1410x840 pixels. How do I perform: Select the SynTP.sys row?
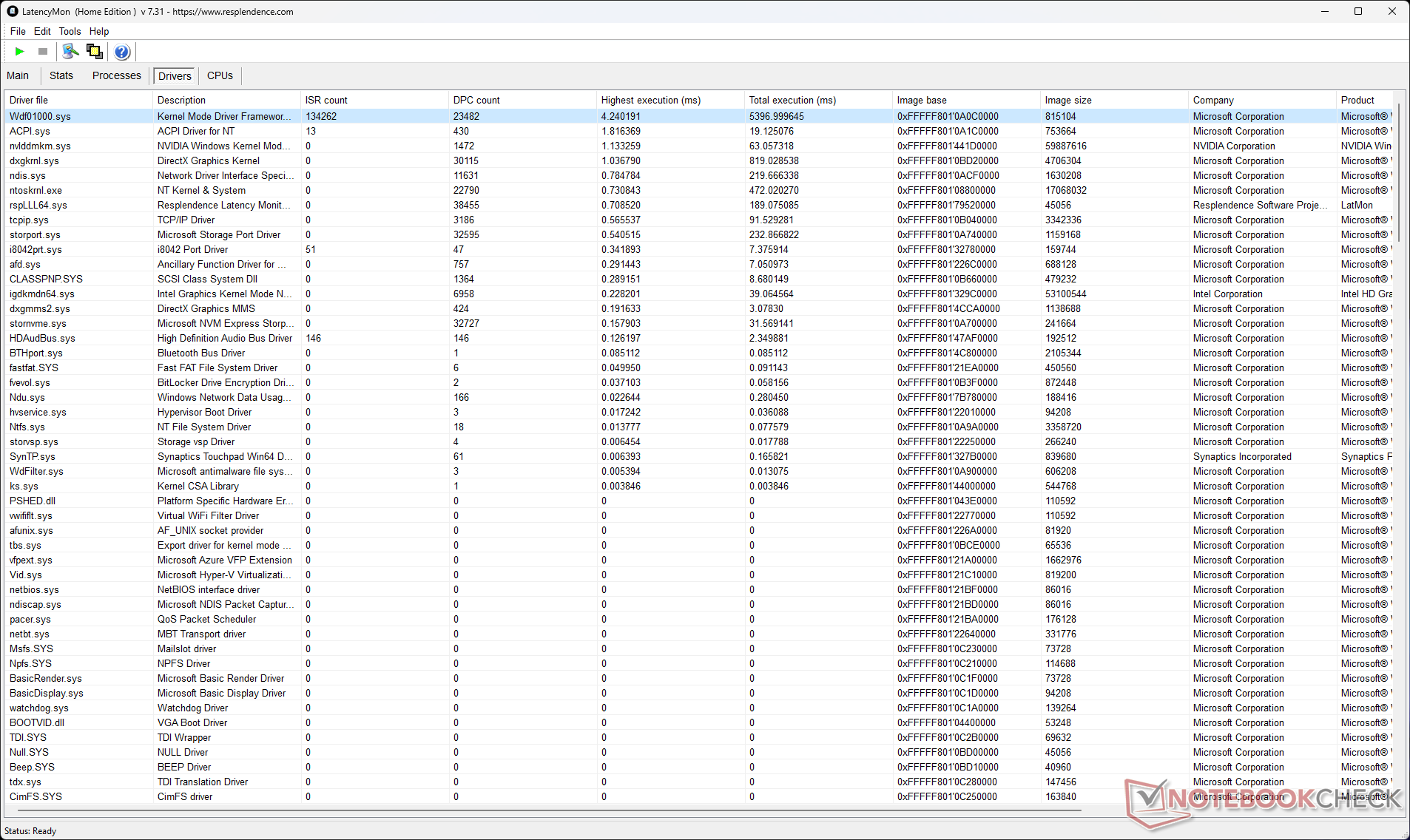click(x=699, y=456)
